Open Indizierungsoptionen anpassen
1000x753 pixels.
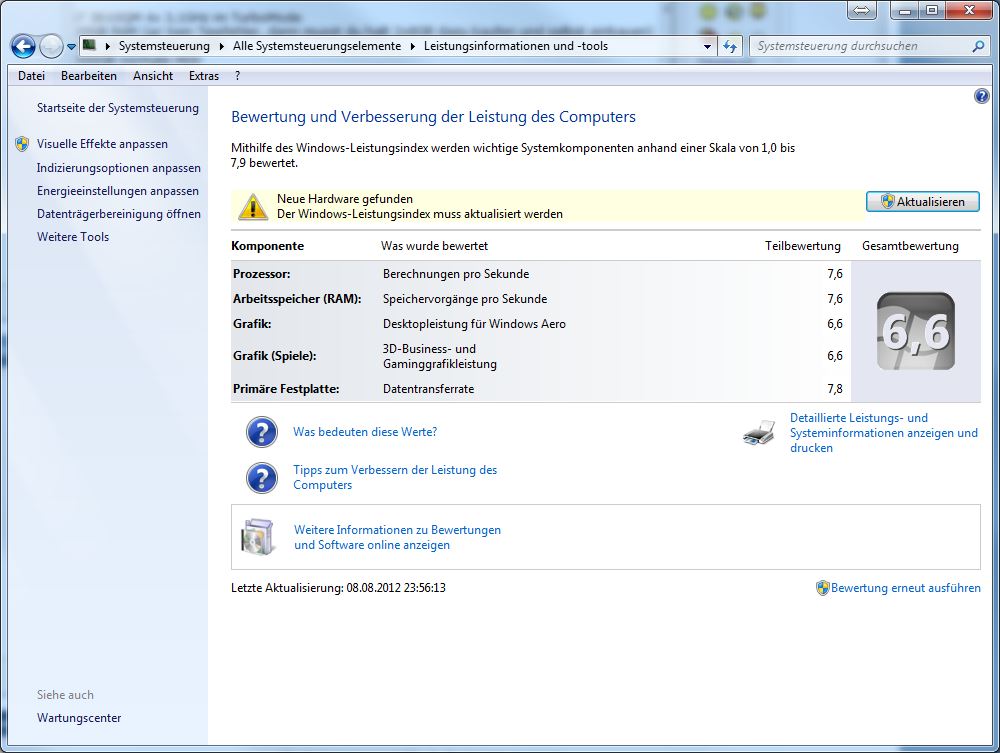[119, 168]
